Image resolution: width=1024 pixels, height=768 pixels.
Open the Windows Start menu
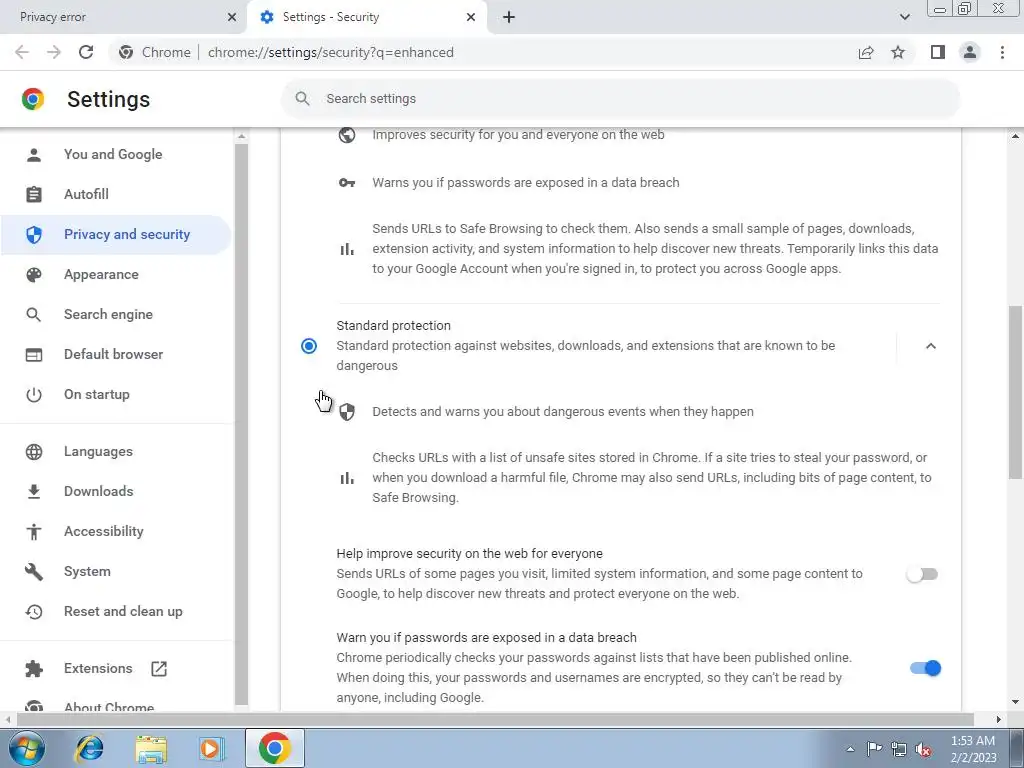27,748
